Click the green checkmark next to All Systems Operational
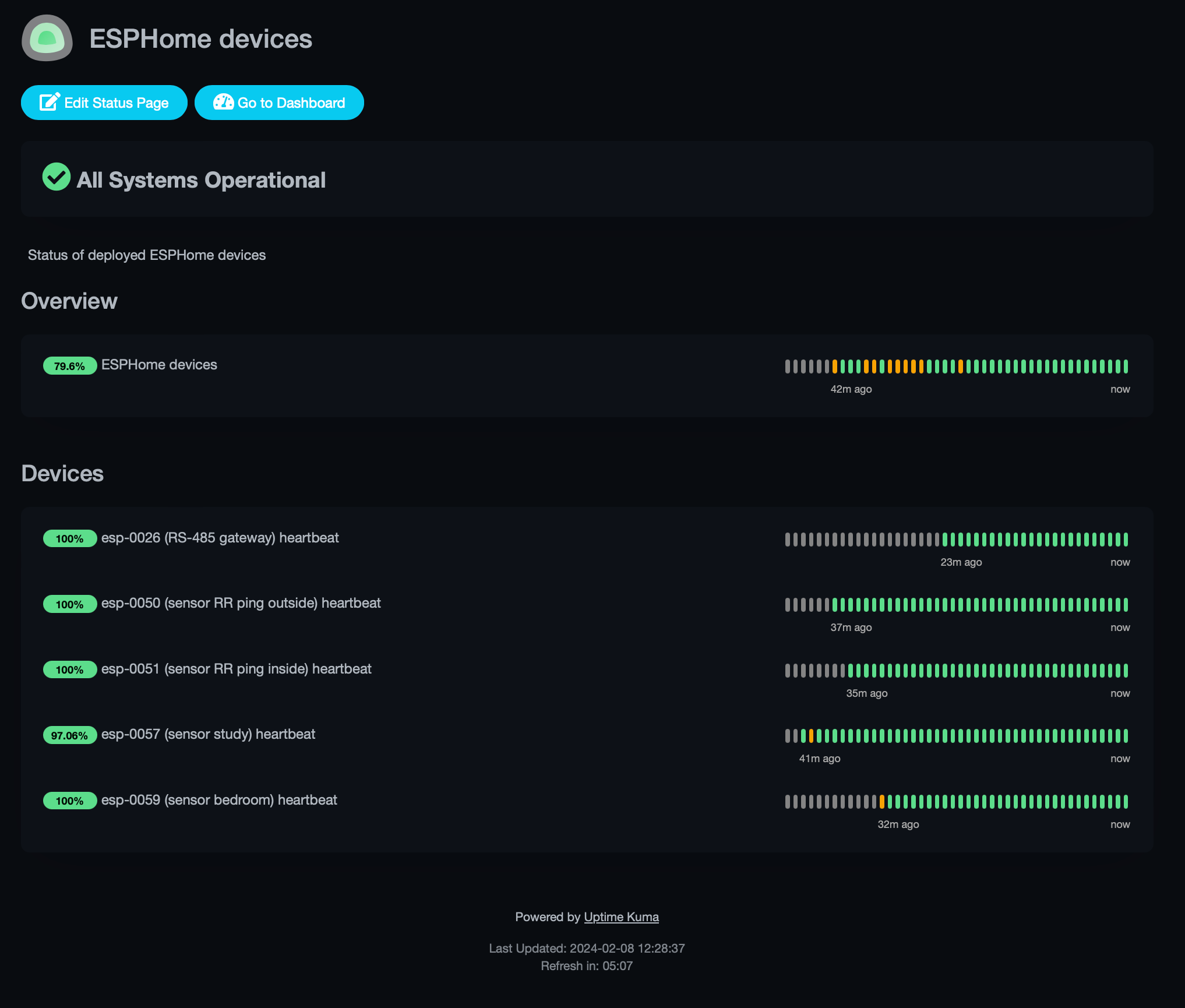1185x1008 pixels. coord(56,178)
